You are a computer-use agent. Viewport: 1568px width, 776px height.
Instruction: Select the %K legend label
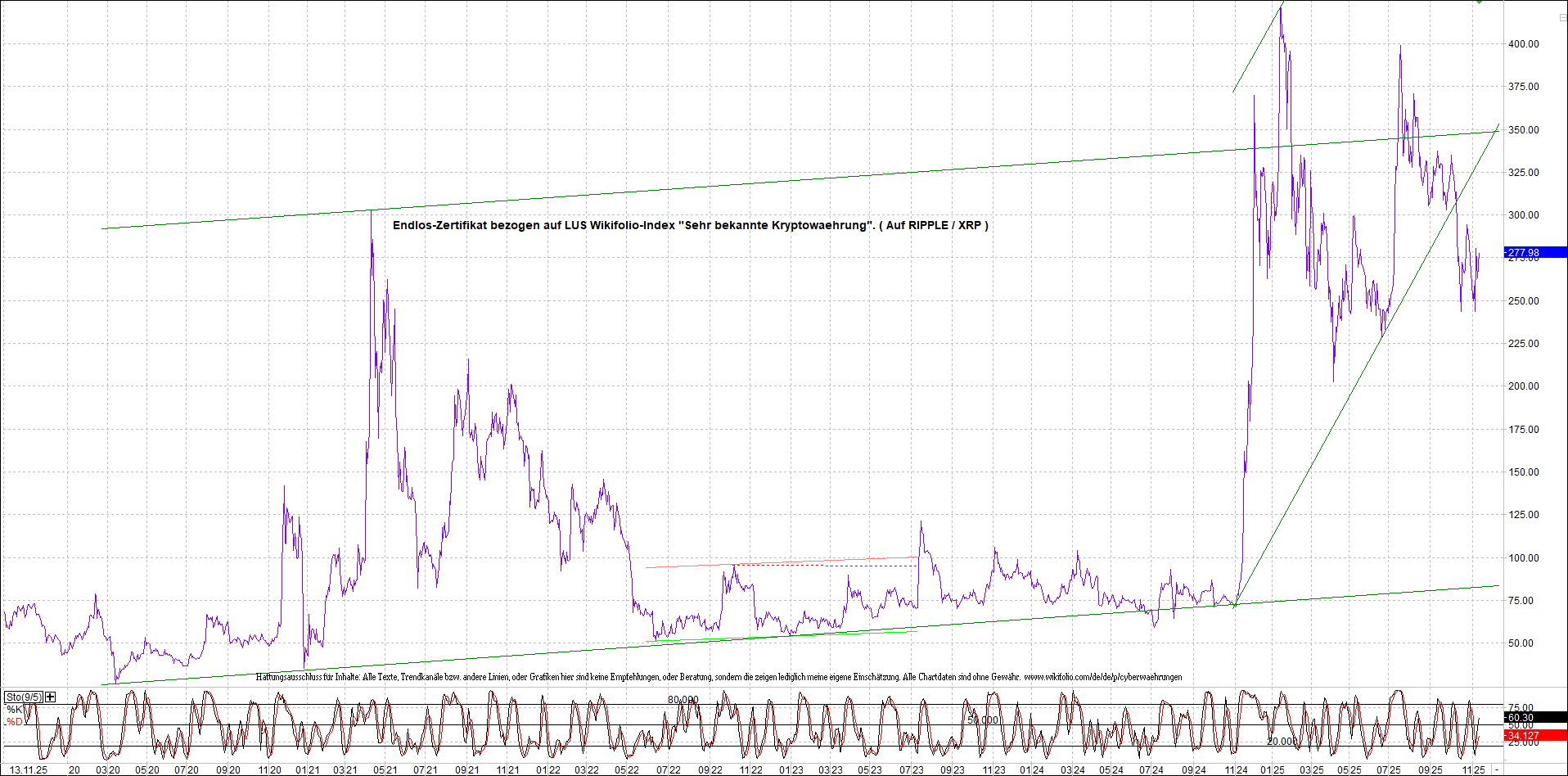pyautogui.click(x=15, y=709)
